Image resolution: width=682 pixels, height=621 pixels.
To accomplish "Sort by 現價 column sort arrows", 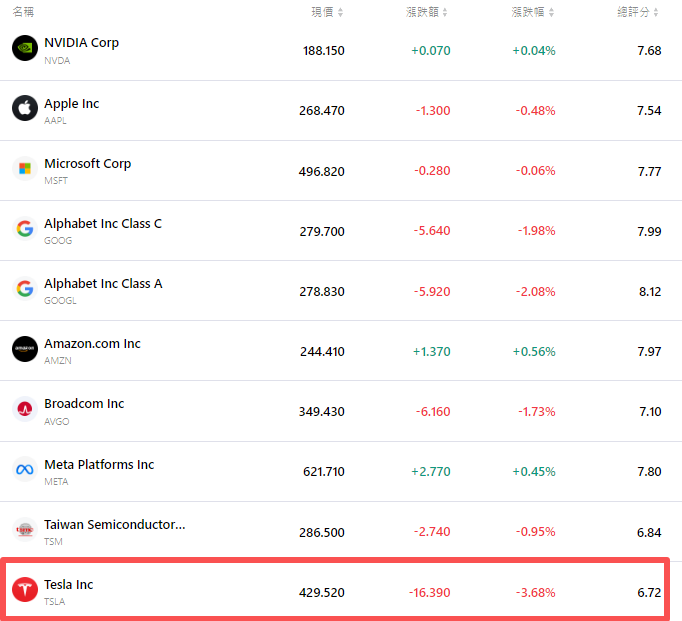I will (340, 12).
